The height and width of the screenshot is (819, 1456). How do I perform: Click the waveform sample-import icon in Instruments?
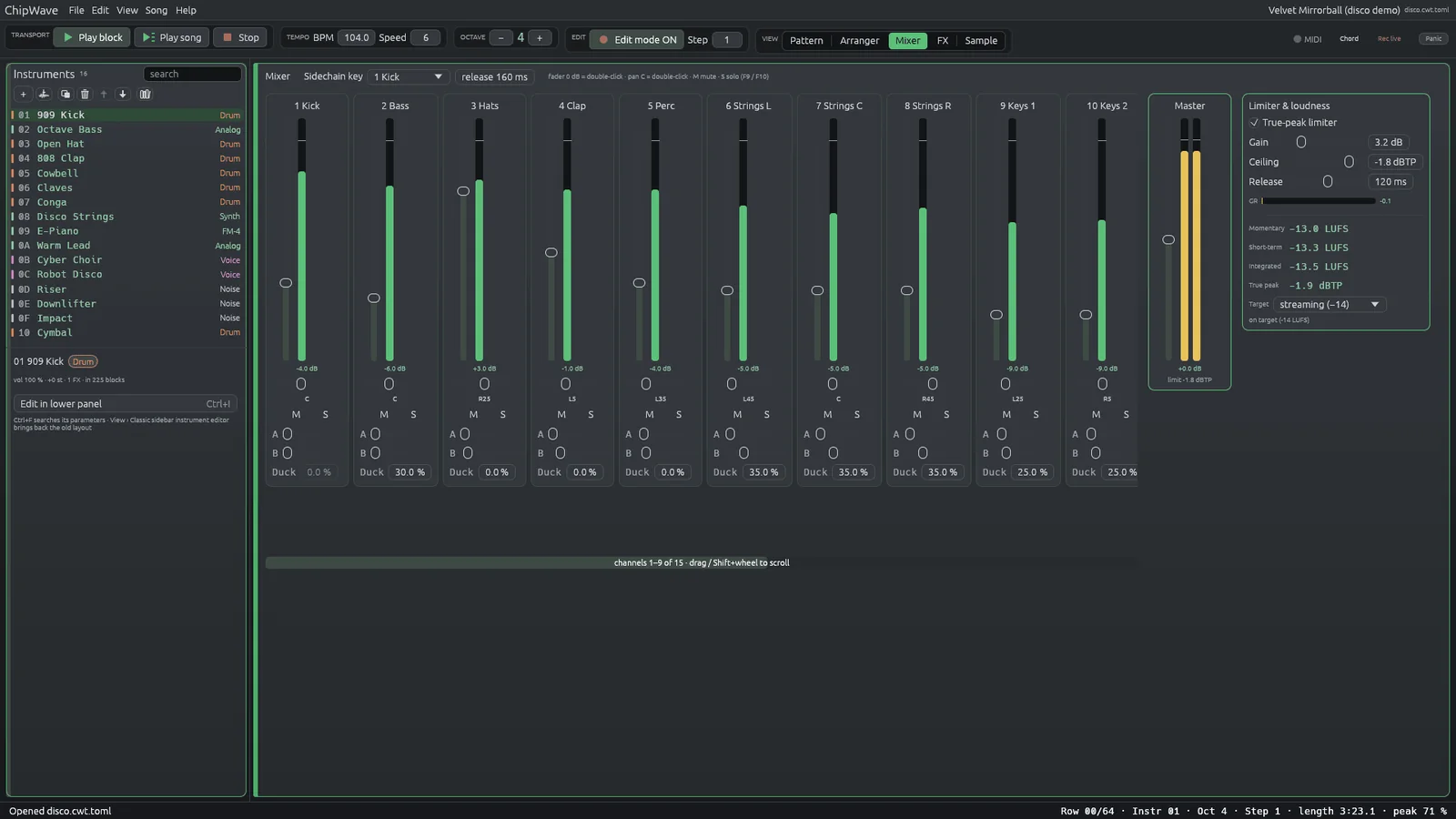point(43,94)
